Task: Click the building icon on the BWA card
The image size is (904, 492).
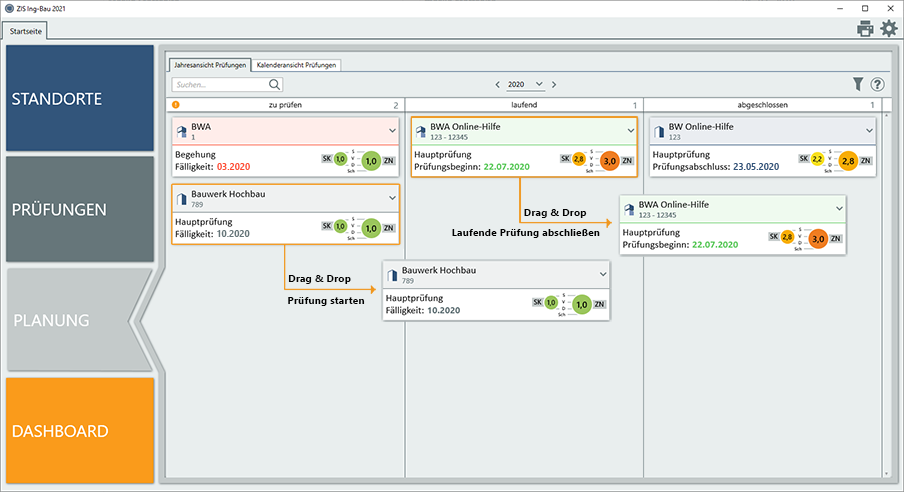Action: pos(181,130)
